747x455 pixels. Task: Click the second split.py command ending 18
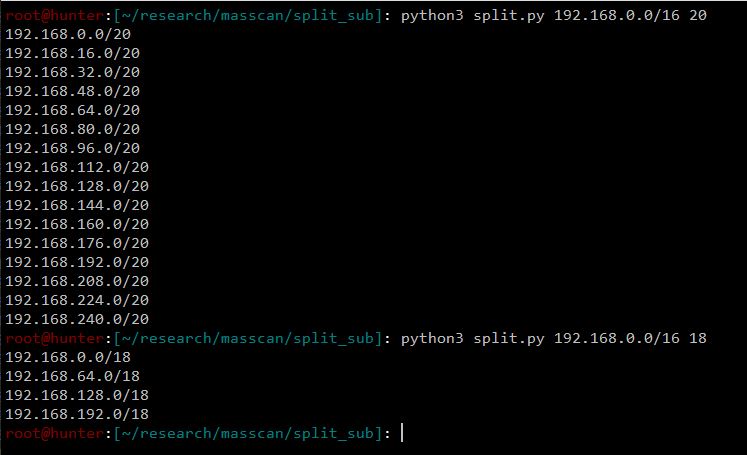554,339
